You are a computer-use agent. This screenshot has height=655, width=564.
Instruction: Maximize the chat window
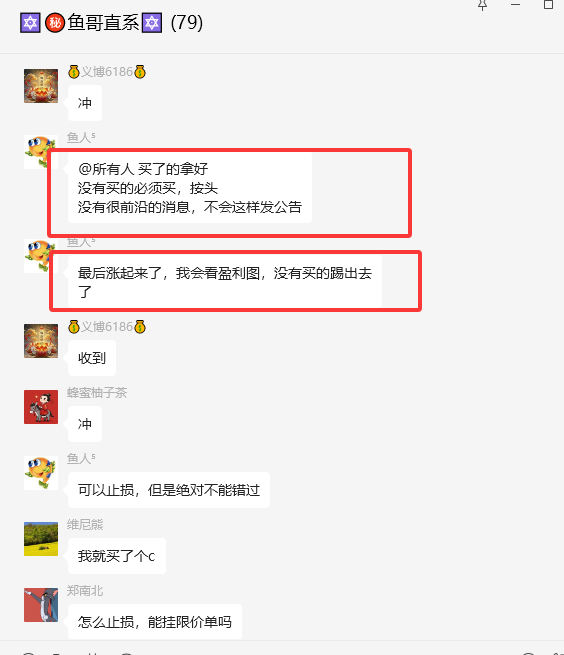[x=548, y=5]
